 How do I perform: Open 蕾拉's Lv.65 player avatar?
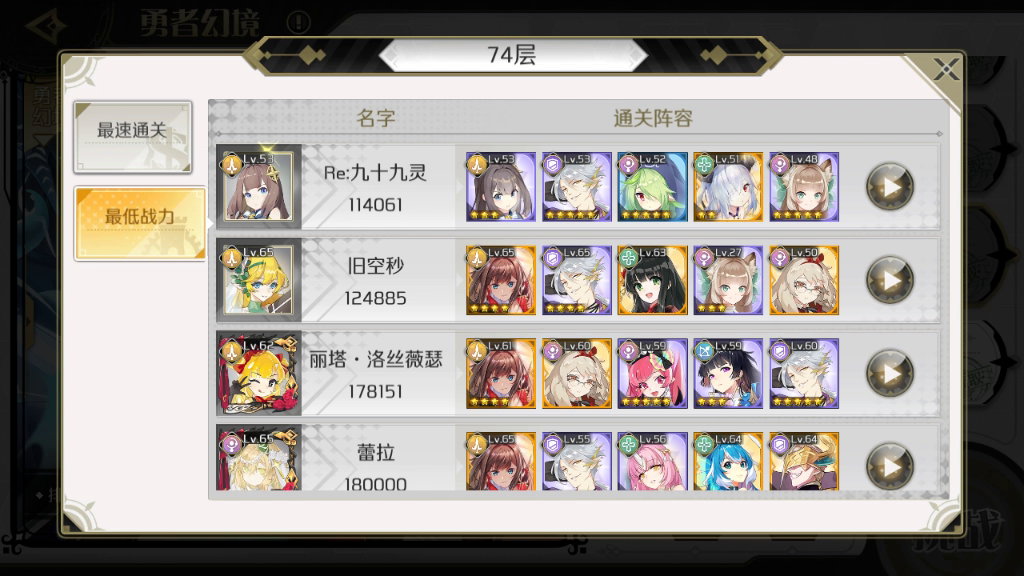tap(259, 458)
